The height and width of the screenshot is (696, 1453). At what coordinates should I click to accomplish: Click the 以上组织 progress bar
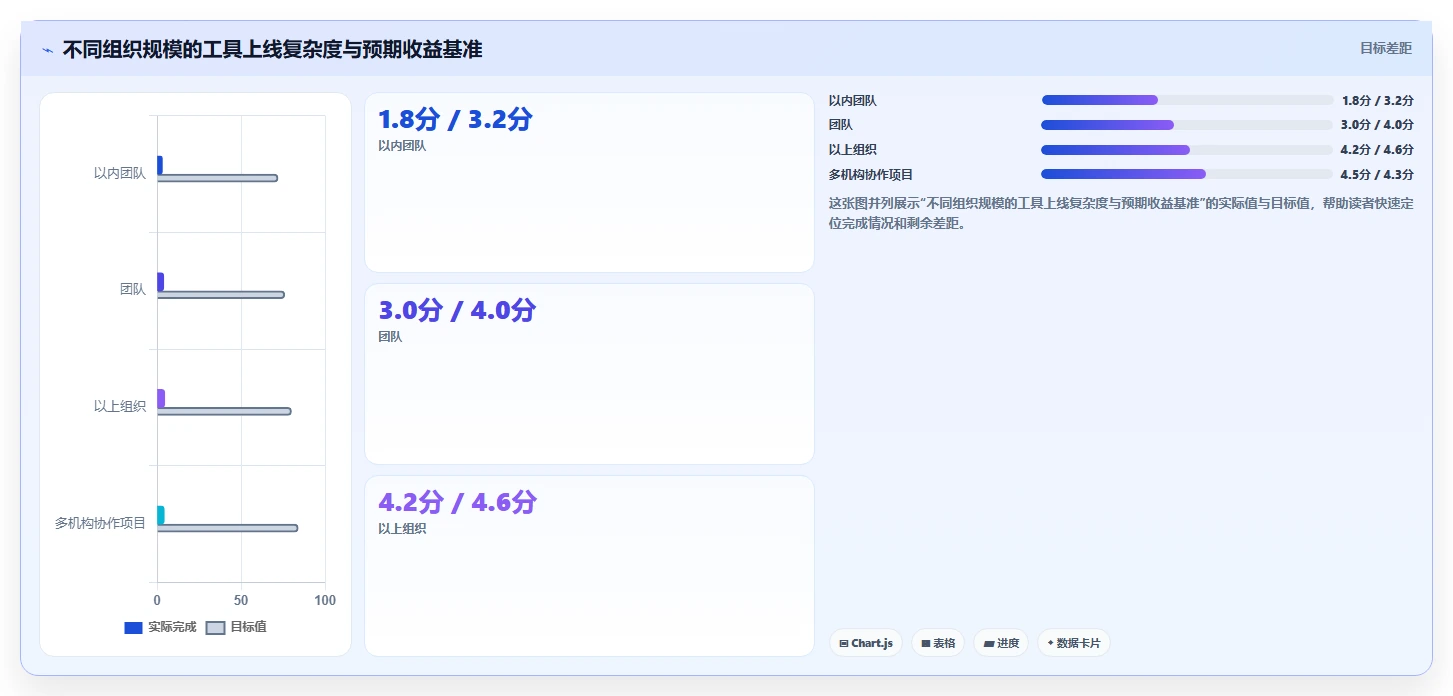click(1187, 150)
